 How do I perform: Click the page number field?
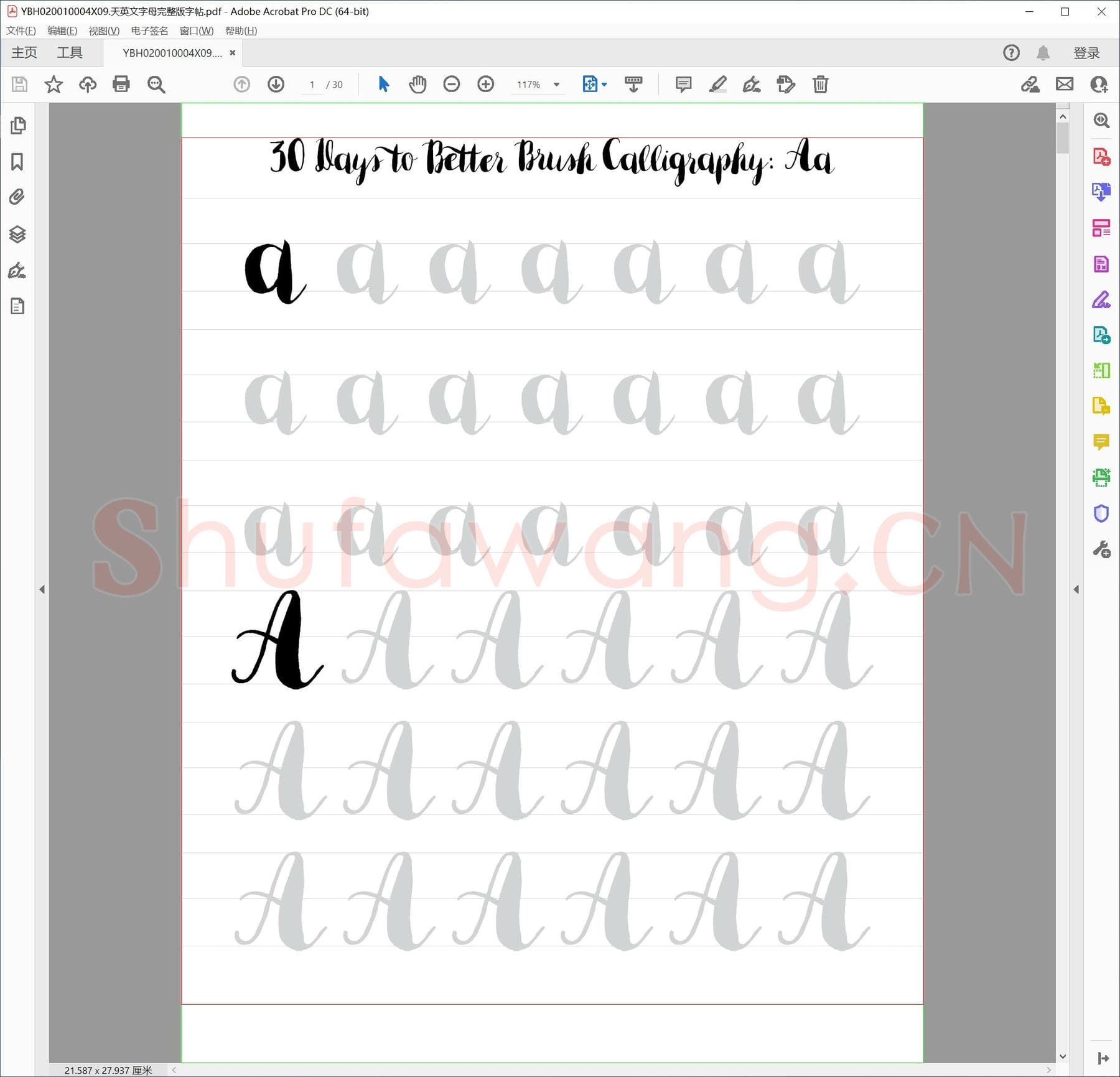(x=312, y=85)
